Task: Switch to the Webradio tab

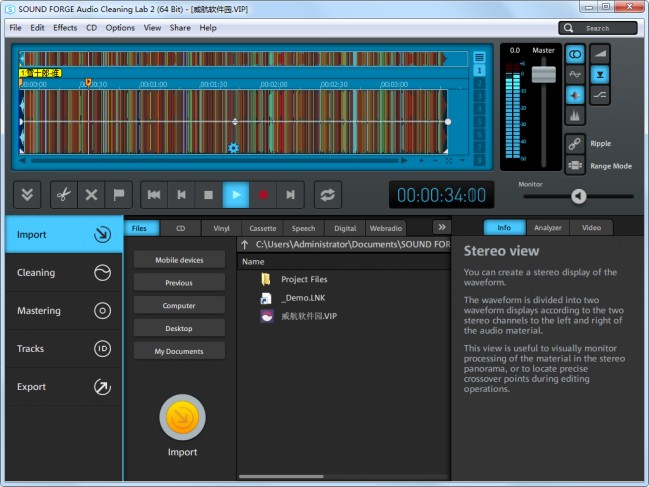Action: [386, 228]
